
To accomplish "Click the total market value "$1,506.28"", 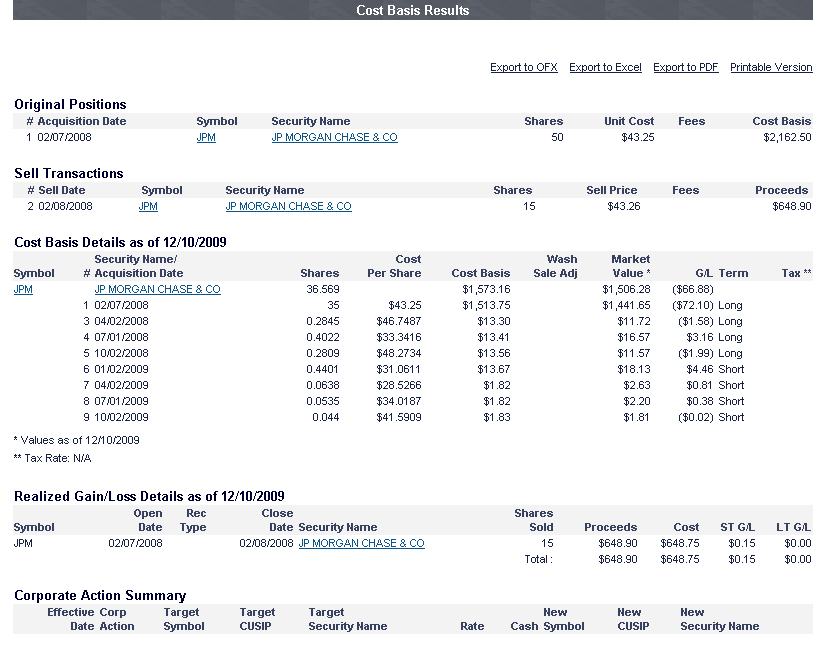I will [x=626, y=289].
